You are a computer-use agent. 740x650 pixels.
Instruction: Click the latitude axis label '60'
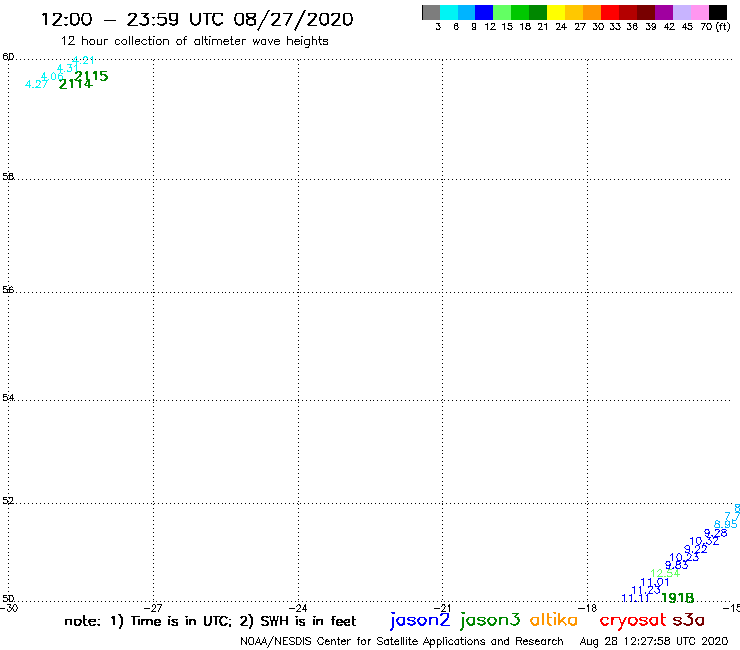8,57
